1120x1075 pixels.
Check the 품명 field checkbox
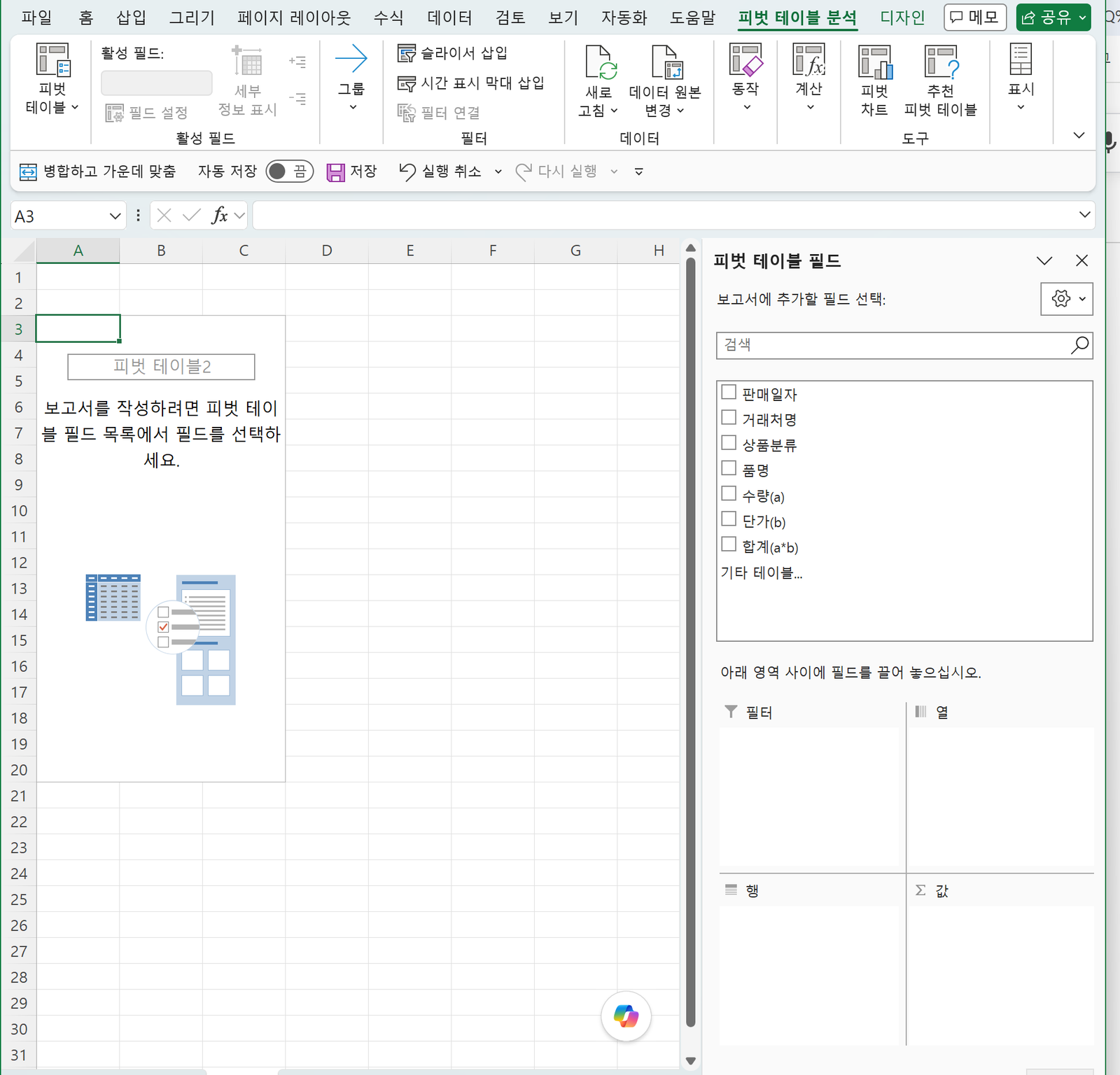point(729,468)
